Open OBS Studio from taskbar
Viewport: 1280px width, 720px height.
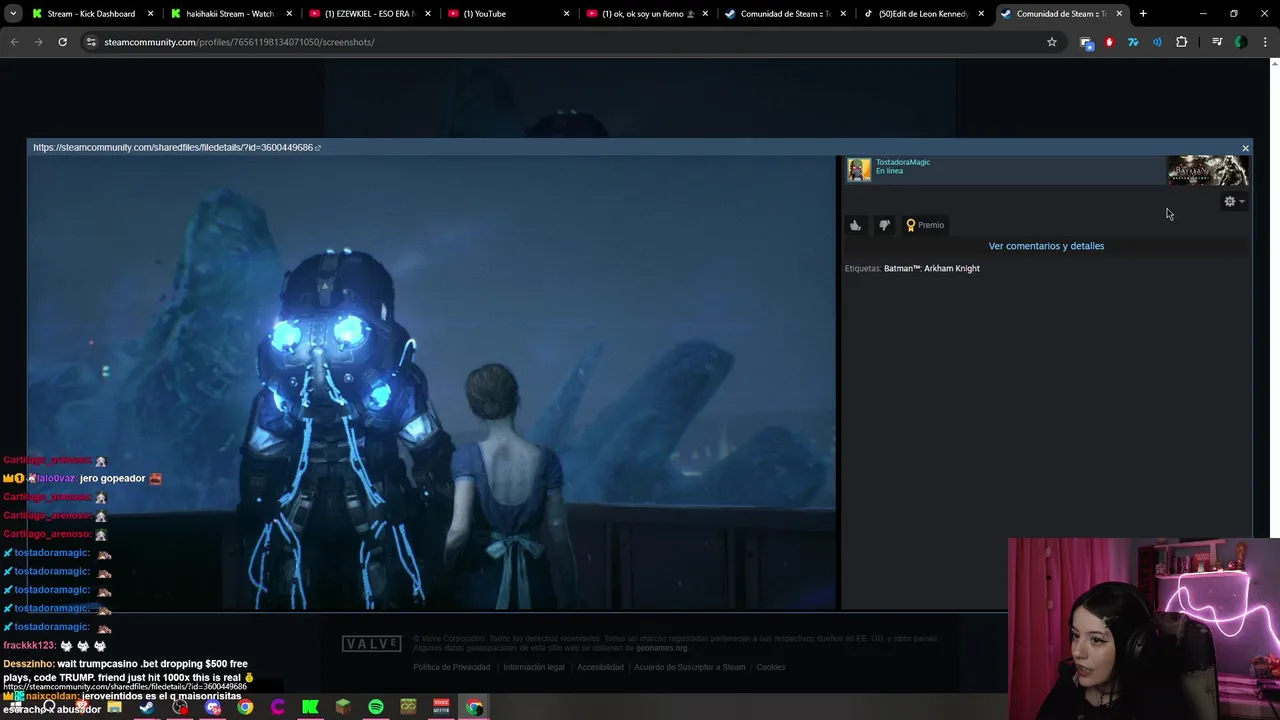180,707
